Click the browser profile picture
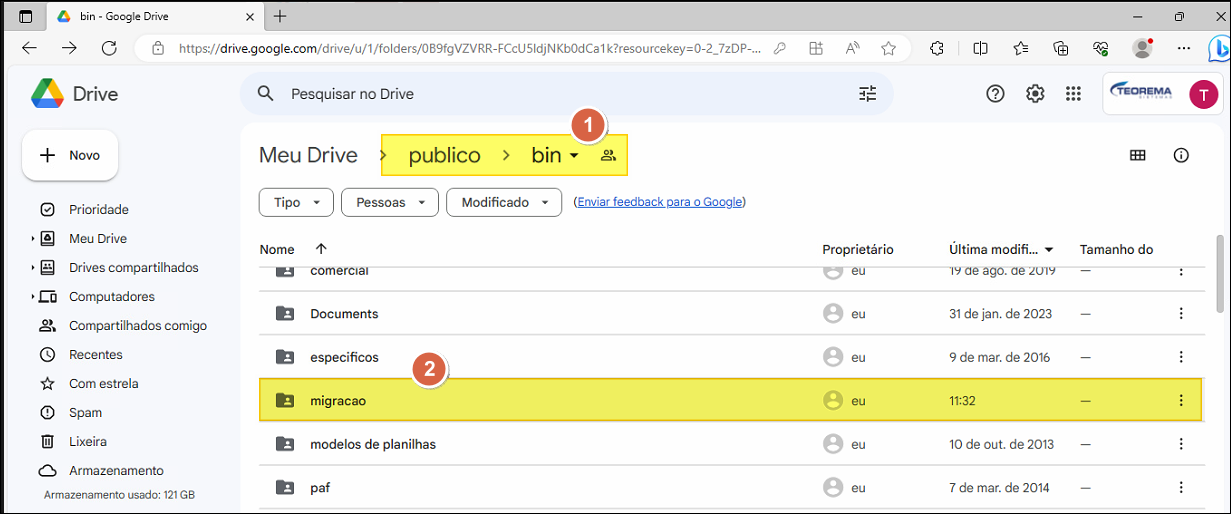Viewport: 1231px width, 514px height. (1142, 48)
